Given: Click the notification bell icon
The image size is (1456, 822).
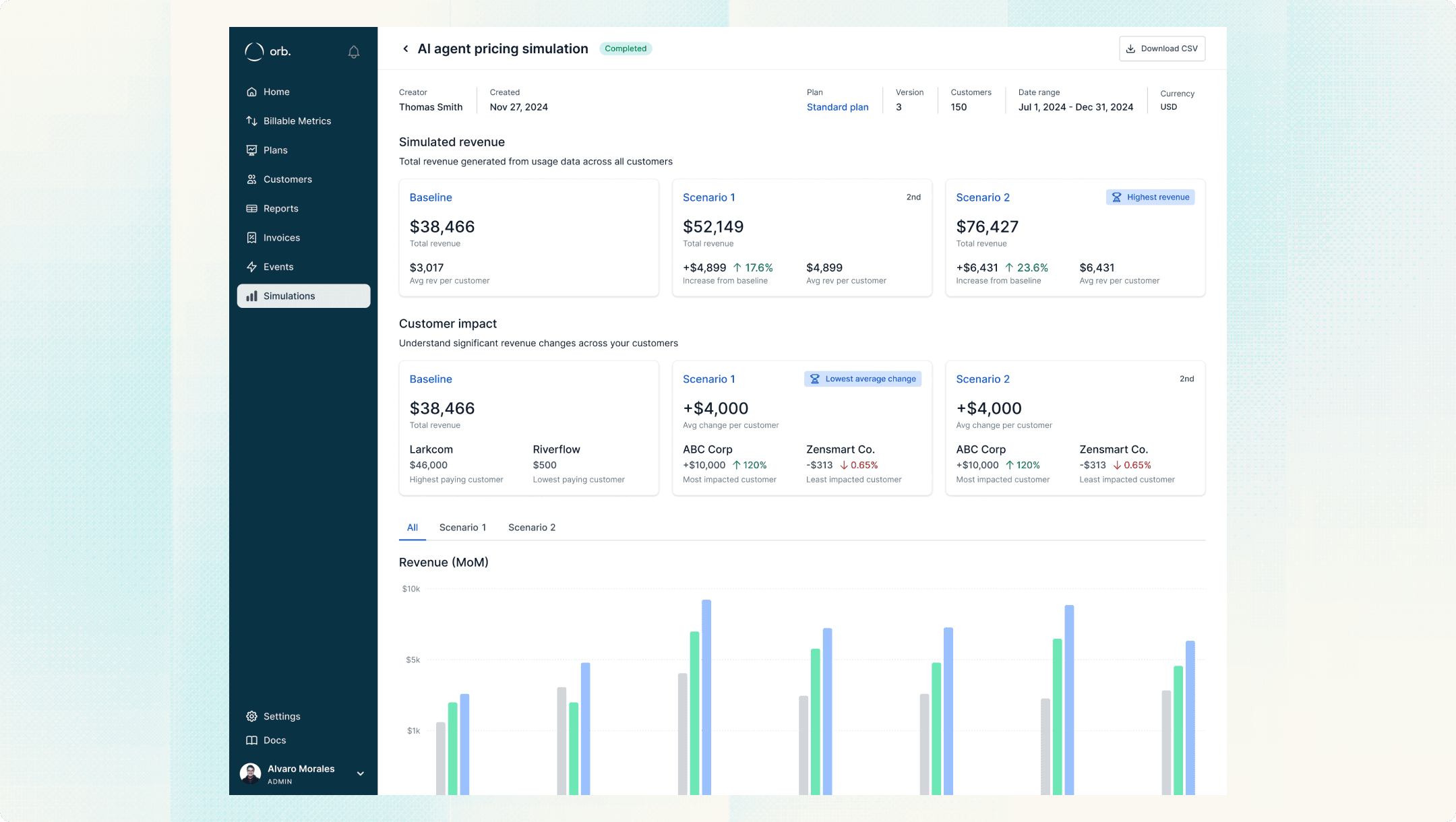Looking at the screenshot, I should pyautogui.click(x=354, y=52).
